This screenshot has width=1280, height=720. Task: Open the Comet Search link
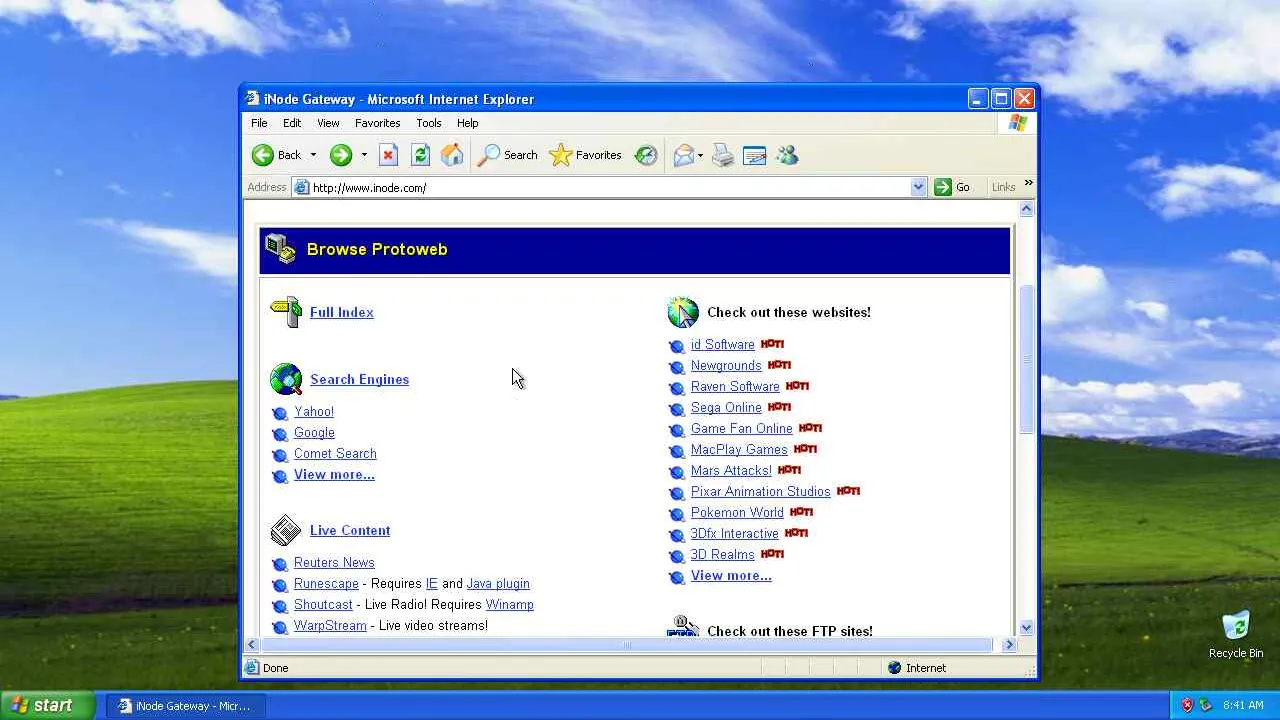[x=335, y=454]
